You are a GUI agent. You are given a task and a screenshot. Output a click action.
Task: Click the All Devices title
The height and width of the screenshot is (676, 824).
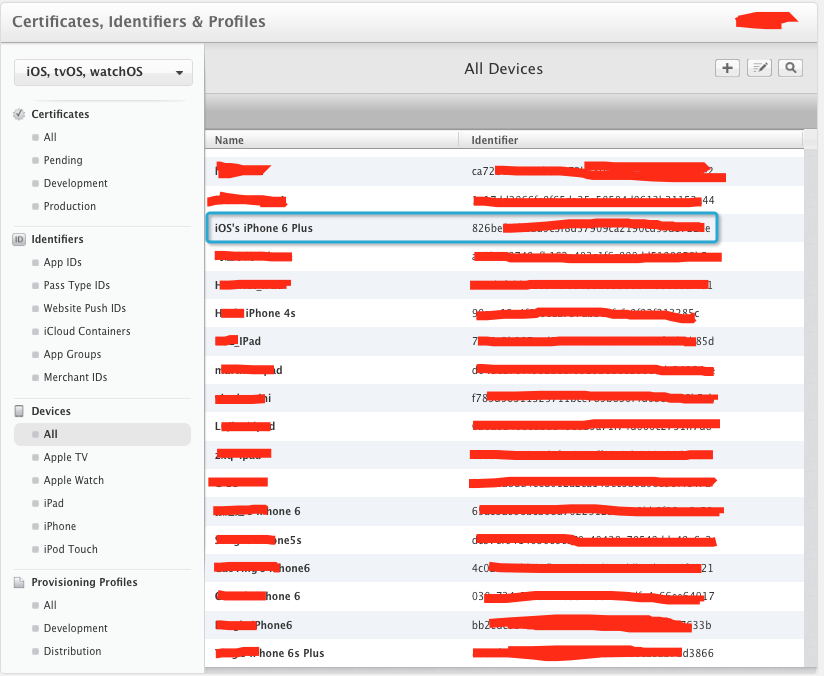[503, 69]
